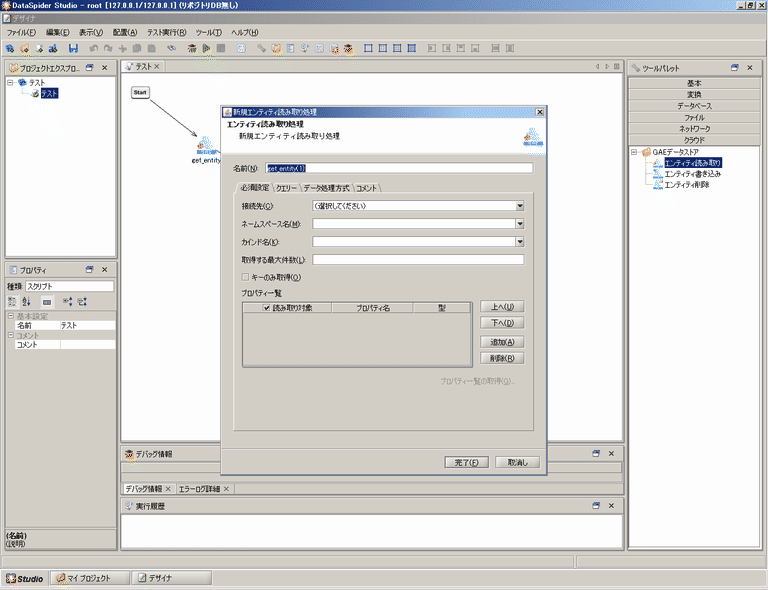Click the A-Z sort icon in Properties panel

[x=26, y=302]
